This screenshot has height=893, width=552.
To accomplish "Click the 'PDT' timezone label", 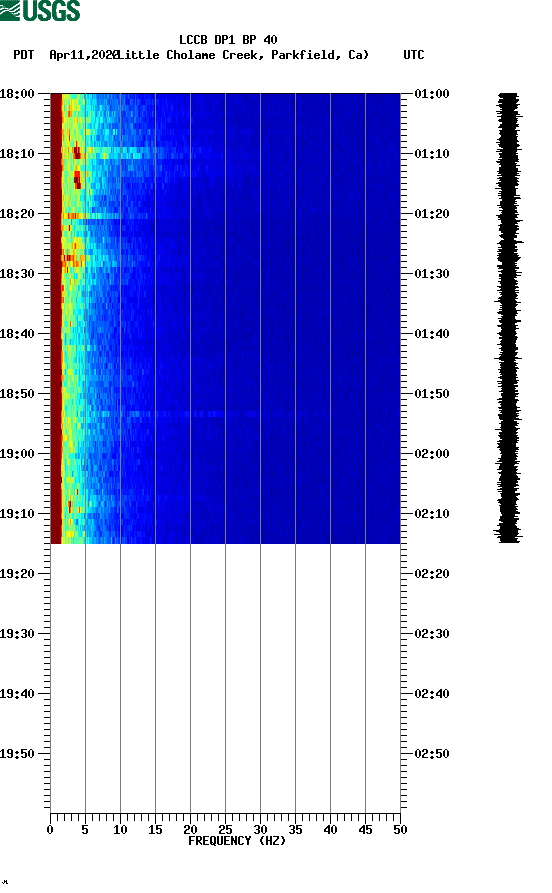I will point(24,55).
